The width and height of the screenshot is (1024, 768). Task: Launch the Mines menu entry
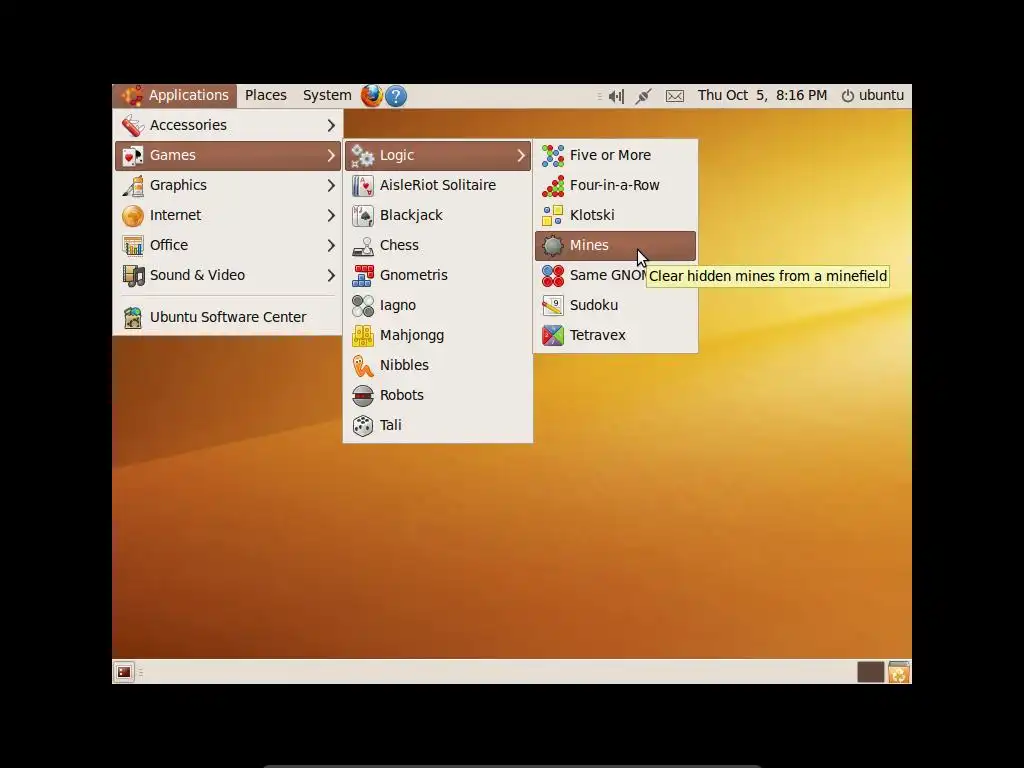click(615, 246)
